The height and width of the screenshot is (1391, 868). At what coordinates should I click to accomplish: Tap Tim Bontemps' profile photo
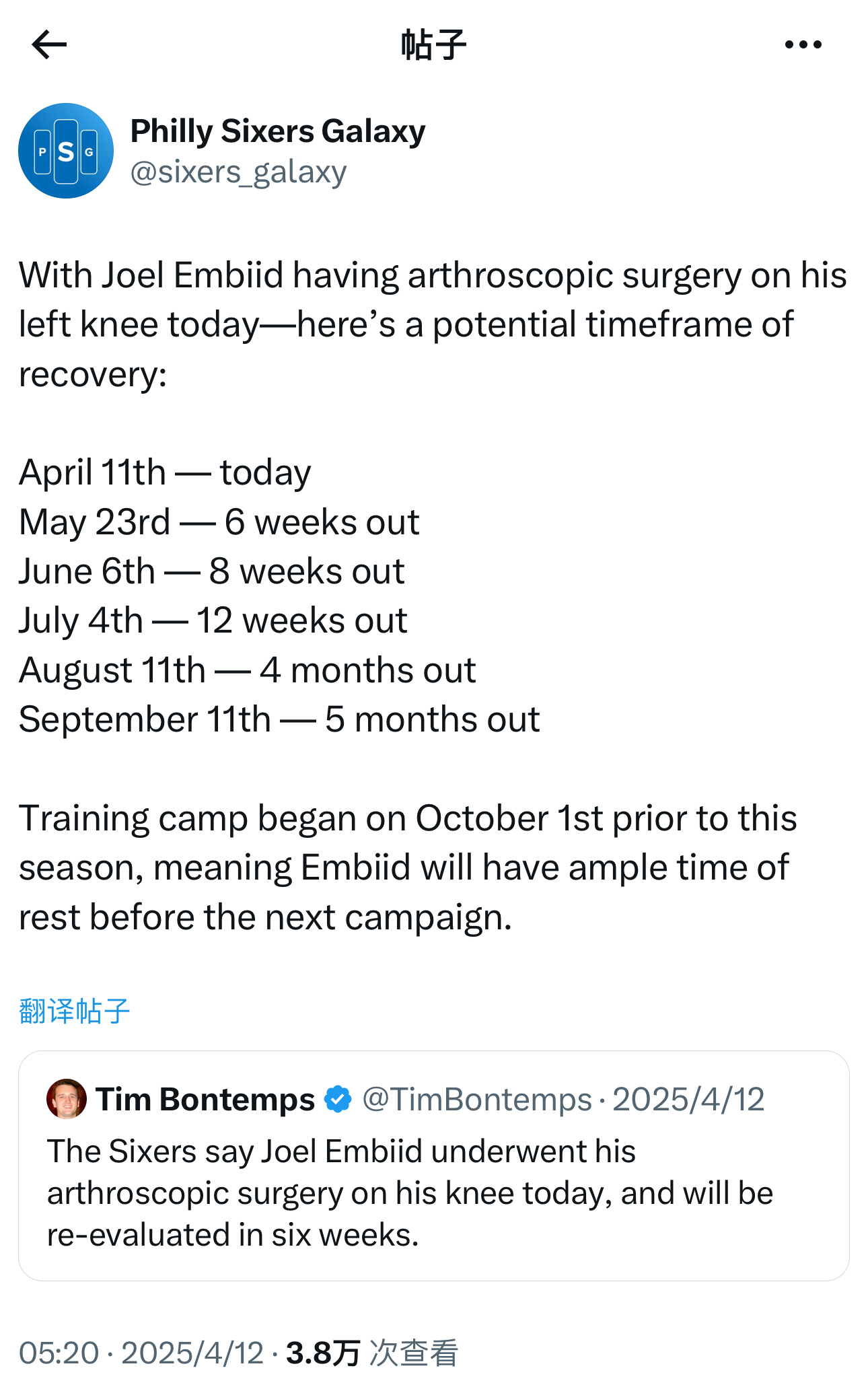pos(67,1099)
